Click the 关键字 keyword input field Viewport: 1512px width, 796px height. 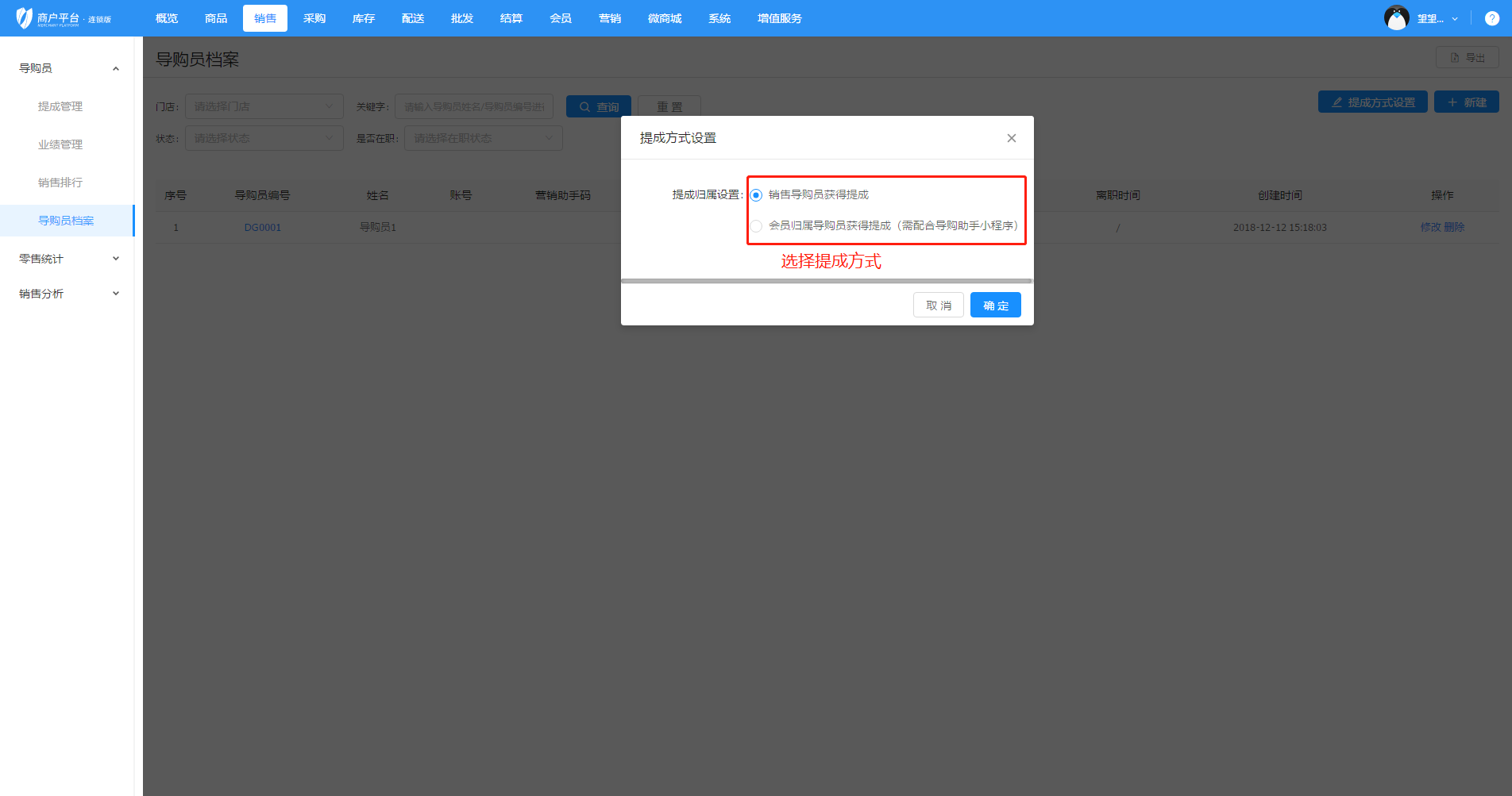473,106
